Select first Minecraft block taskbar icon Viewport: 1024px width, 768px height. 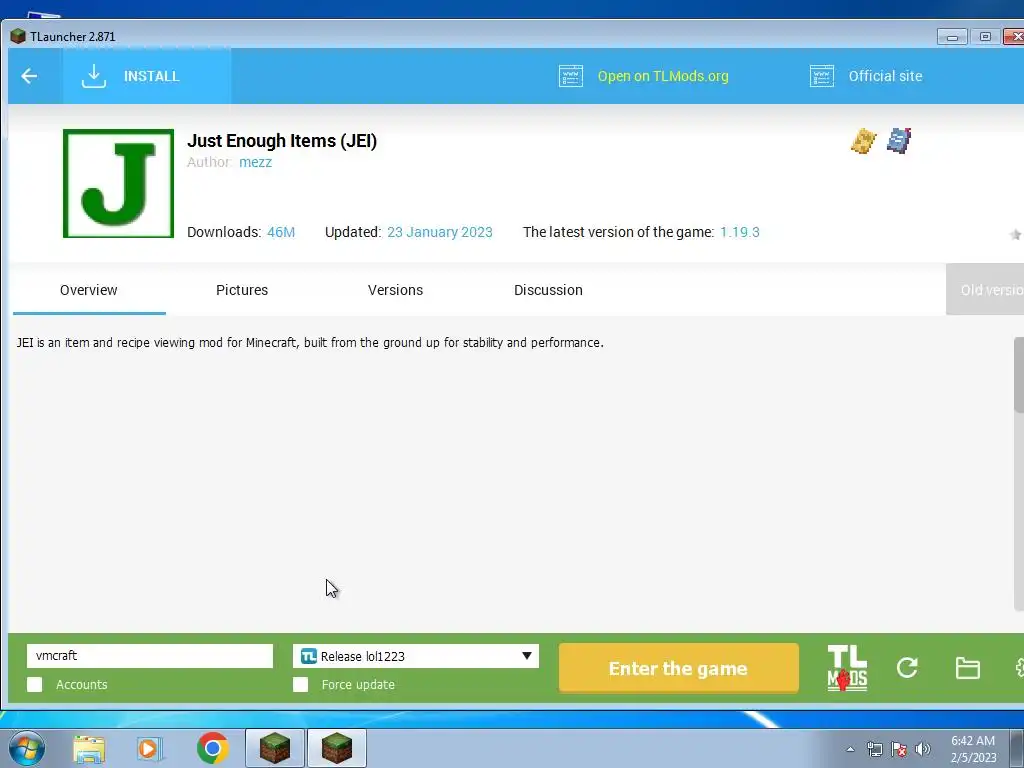[x=275, y=748]
